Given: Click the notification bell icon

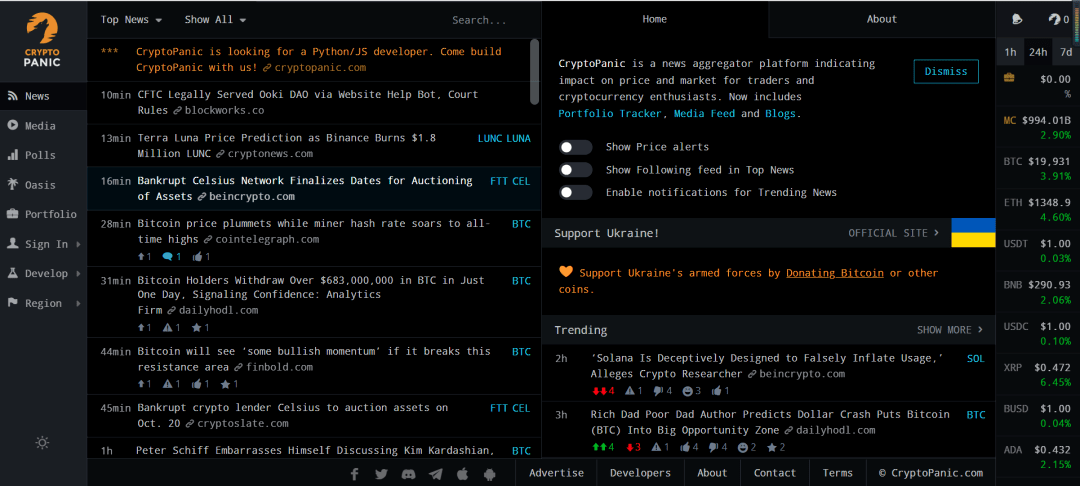Looking at the screenshot, I should coord(1017,19).
